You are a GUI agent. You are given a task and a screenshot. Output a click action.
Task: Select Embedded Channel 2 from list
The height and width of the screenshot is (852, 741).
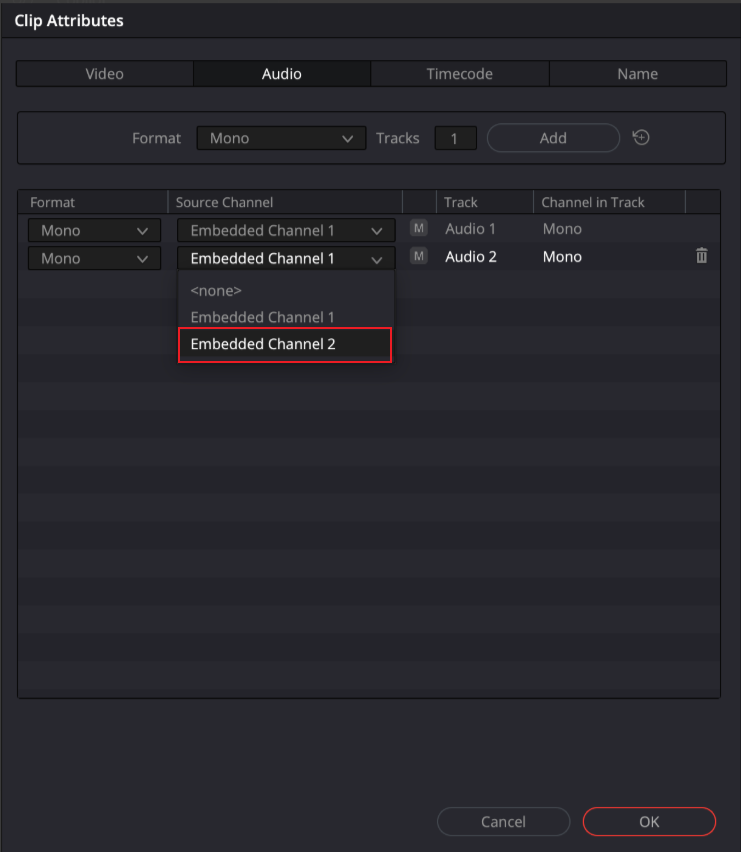(x=284, y=345)
